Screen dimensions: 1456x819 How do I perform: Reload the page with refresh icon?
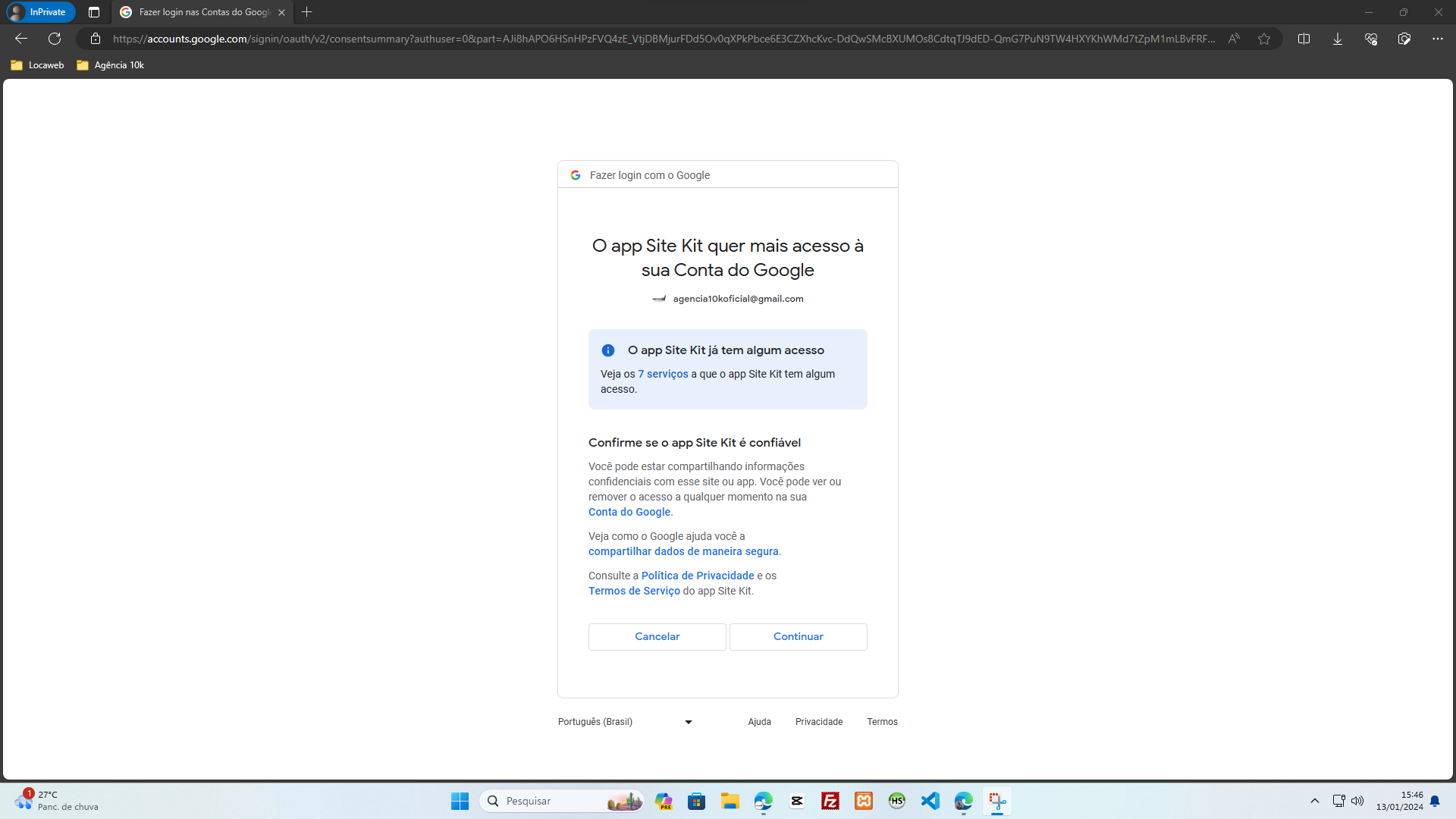click(55, 39)
